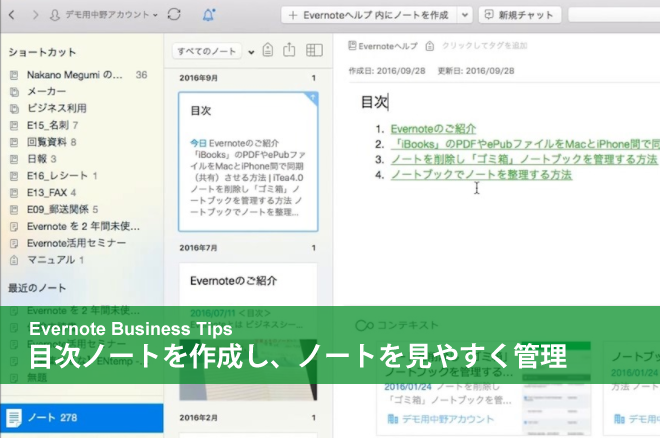Click the 2016年2月 group header
The width and height of the screenshot is (660, 438).
click(198, 418)
